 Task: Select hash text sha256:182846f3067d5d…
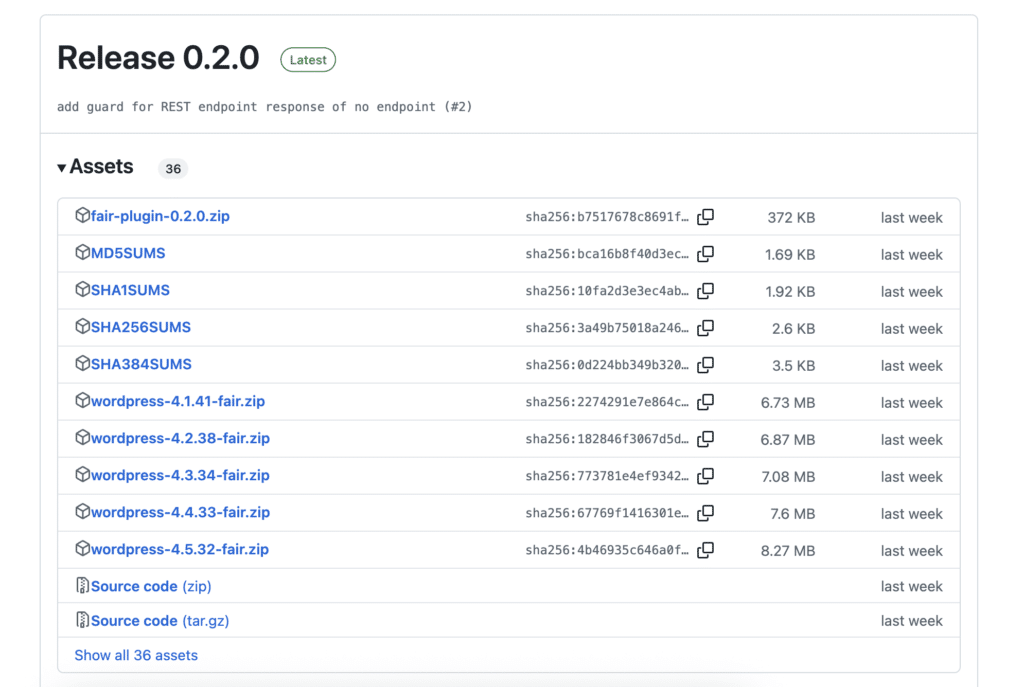[x=607, y=439]
